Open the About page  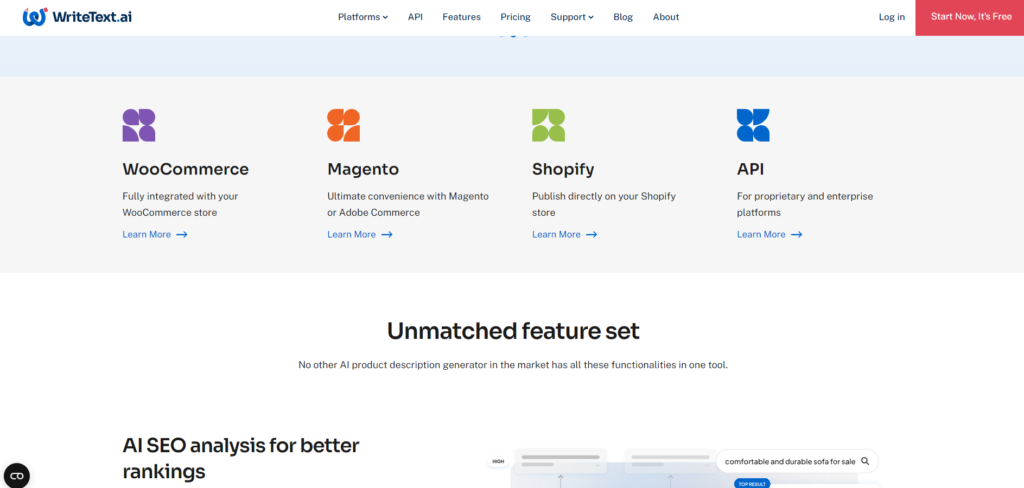665,17
